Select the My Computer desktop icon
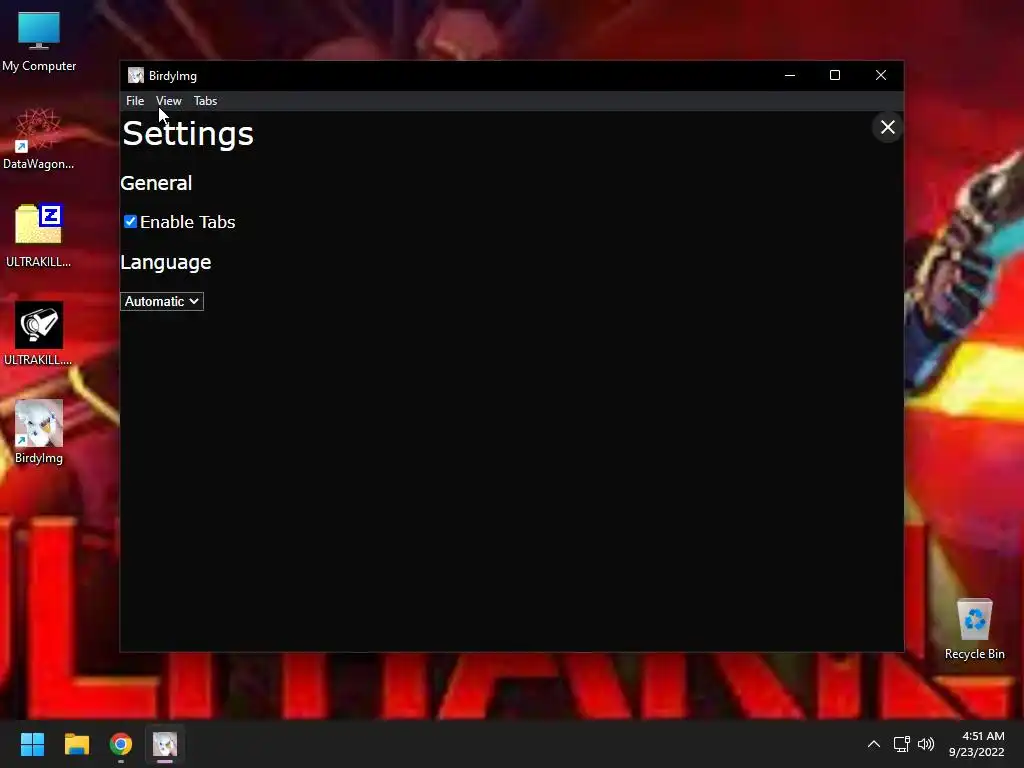Image resolution: width=1024 pixels, height=768 pixels. click(x=39, y=41)
